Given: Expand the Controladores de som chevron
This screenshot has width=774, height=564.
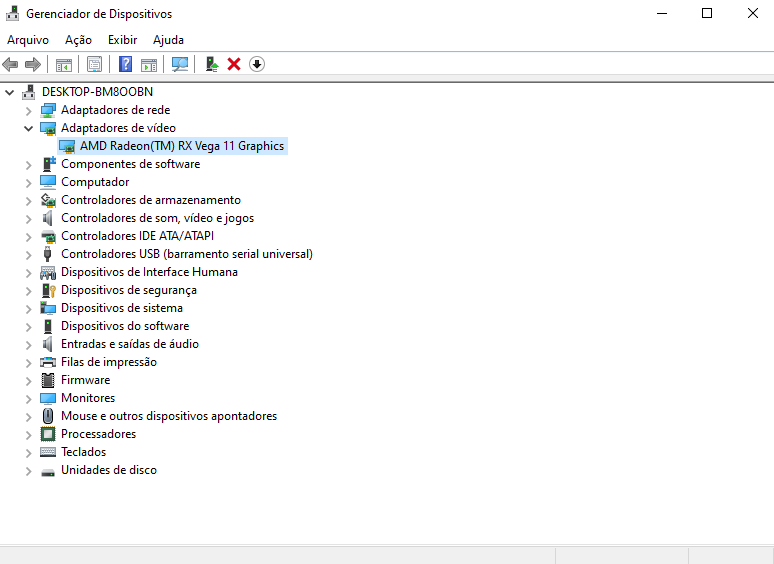Looking at the screenshot, I should tap(29, 219).
